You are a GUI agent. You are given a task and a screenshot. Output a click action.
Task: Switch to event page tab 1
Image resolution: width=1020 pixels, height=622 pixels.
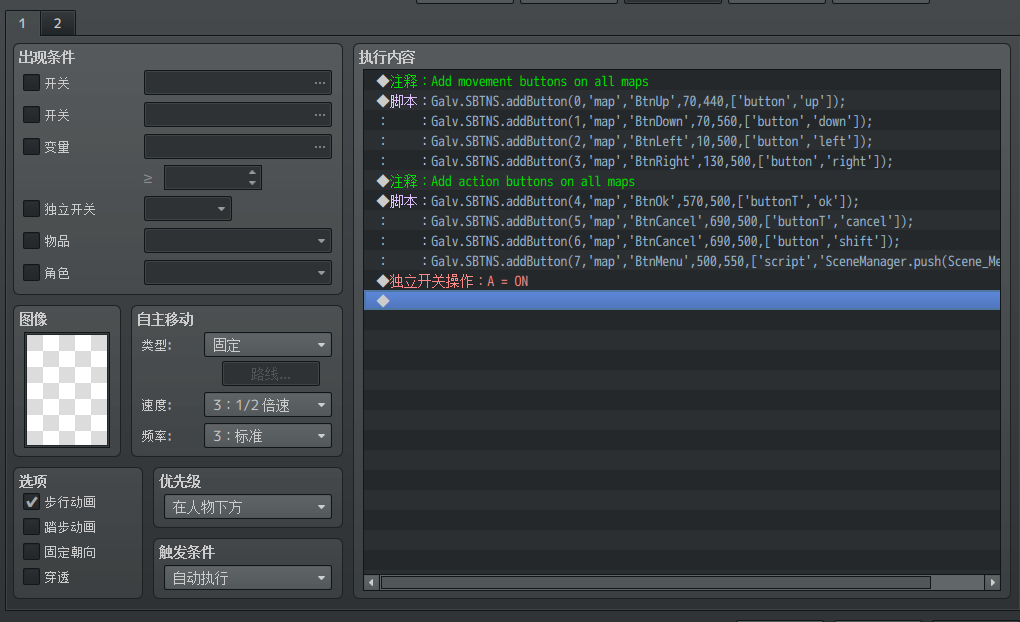click(x=22, y=23)
